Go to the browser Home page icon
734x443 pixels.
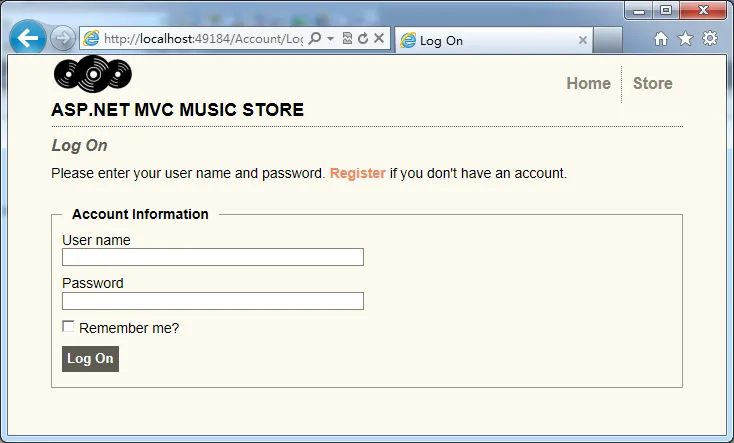point(660,39)
